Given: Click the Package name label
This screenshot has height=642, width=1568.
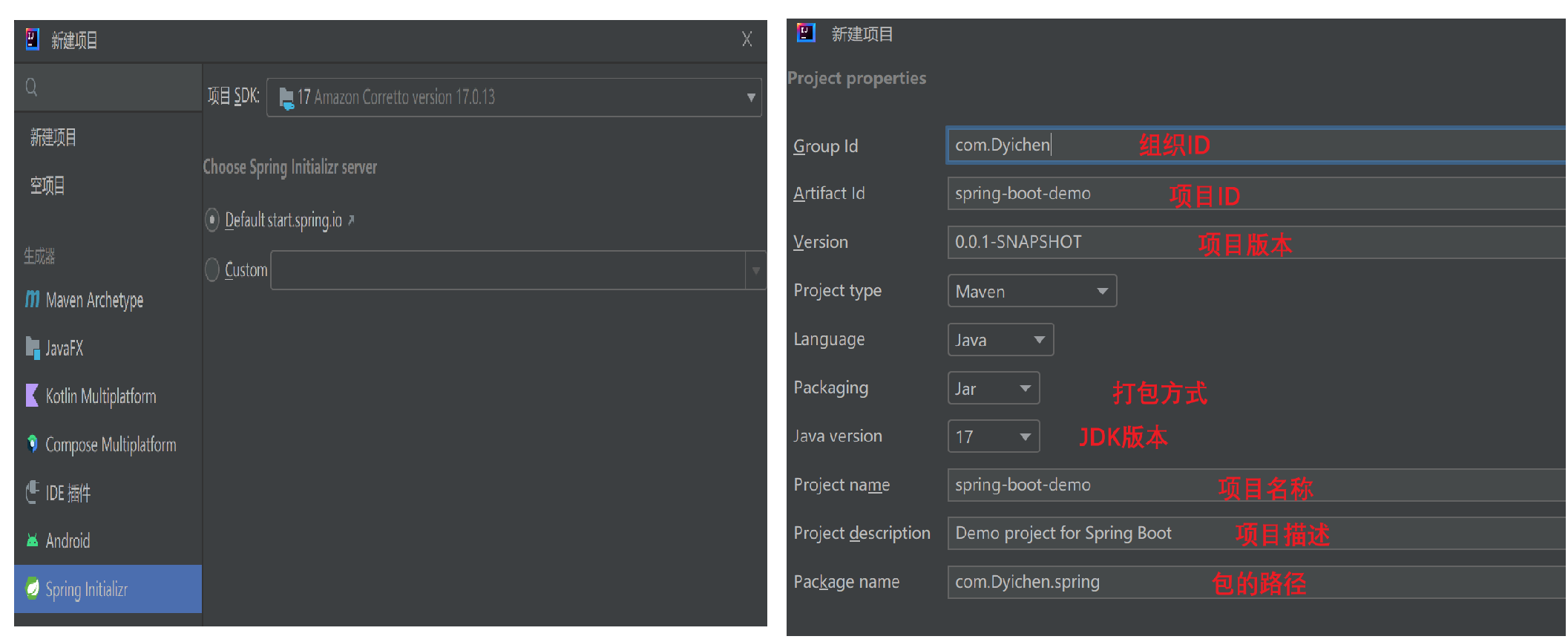Looking at the screenshot, I should [x=846, y=582].
